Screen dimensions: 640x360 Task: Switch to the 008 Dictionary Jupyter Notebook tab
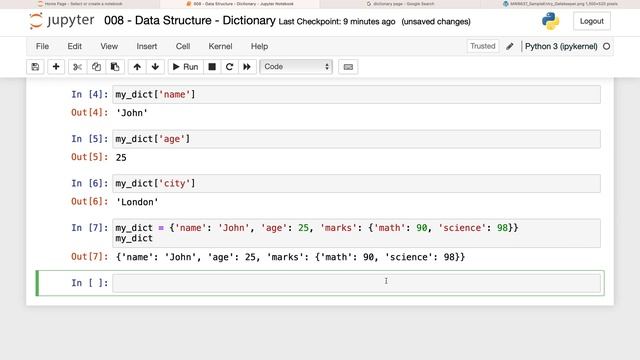[240, 4]
